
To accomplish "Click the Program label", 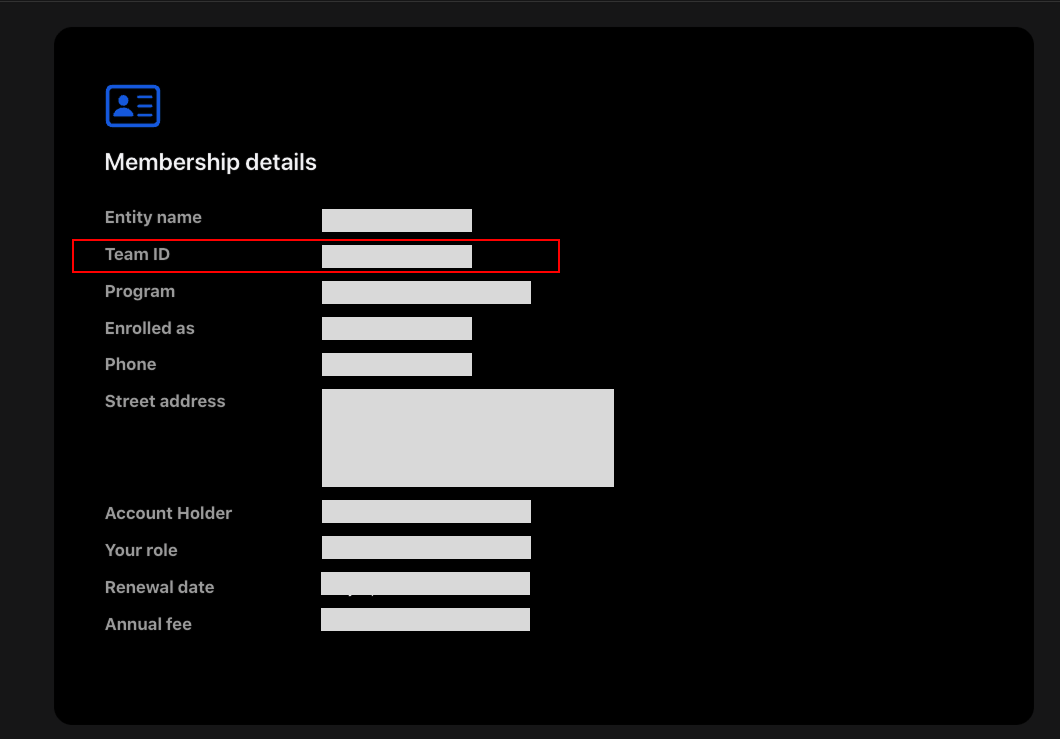I will click(140, 292).
